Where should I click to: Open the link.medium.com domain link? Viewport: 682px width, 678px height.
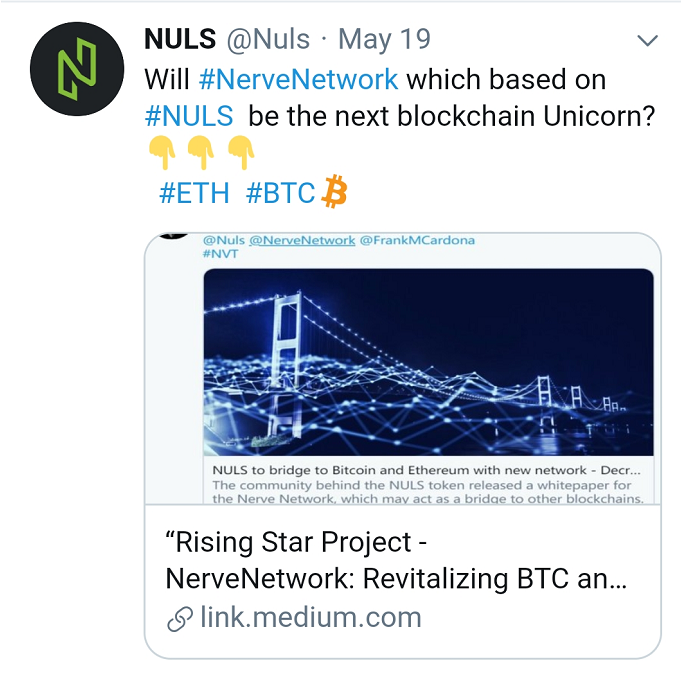311,618
